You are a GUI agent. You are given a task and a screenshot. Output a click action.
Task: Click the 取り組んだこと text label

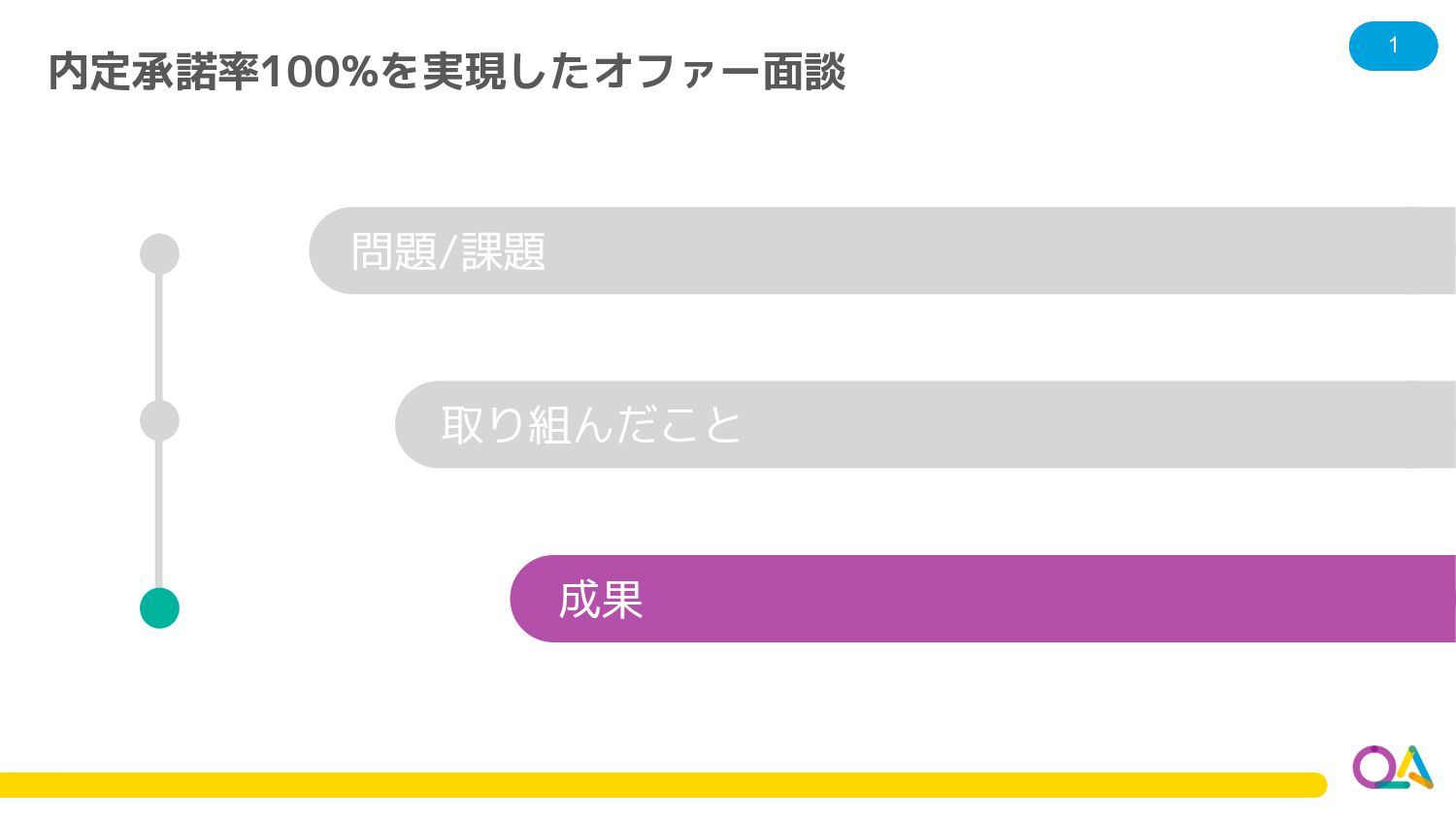[x=591, y=425]
